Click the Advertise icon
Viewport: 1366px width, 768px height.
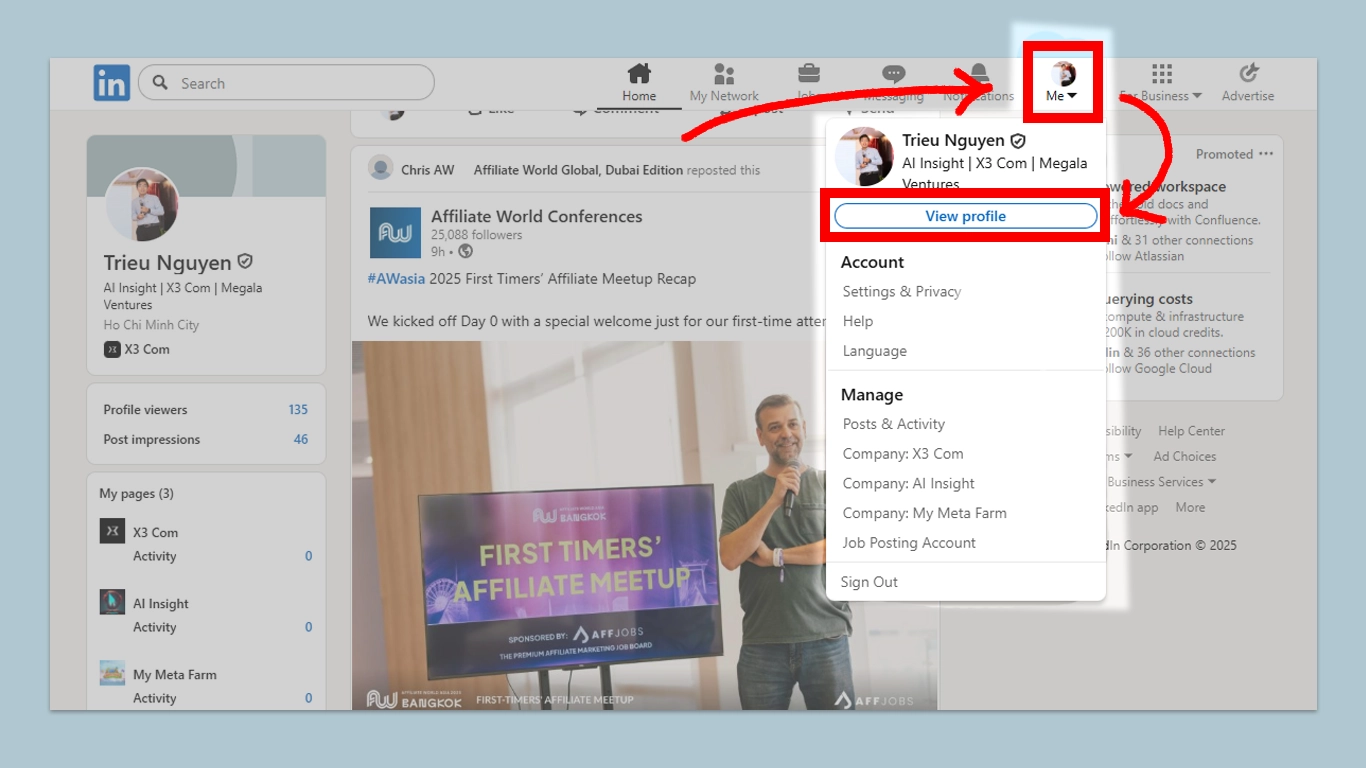point(1247,73)
